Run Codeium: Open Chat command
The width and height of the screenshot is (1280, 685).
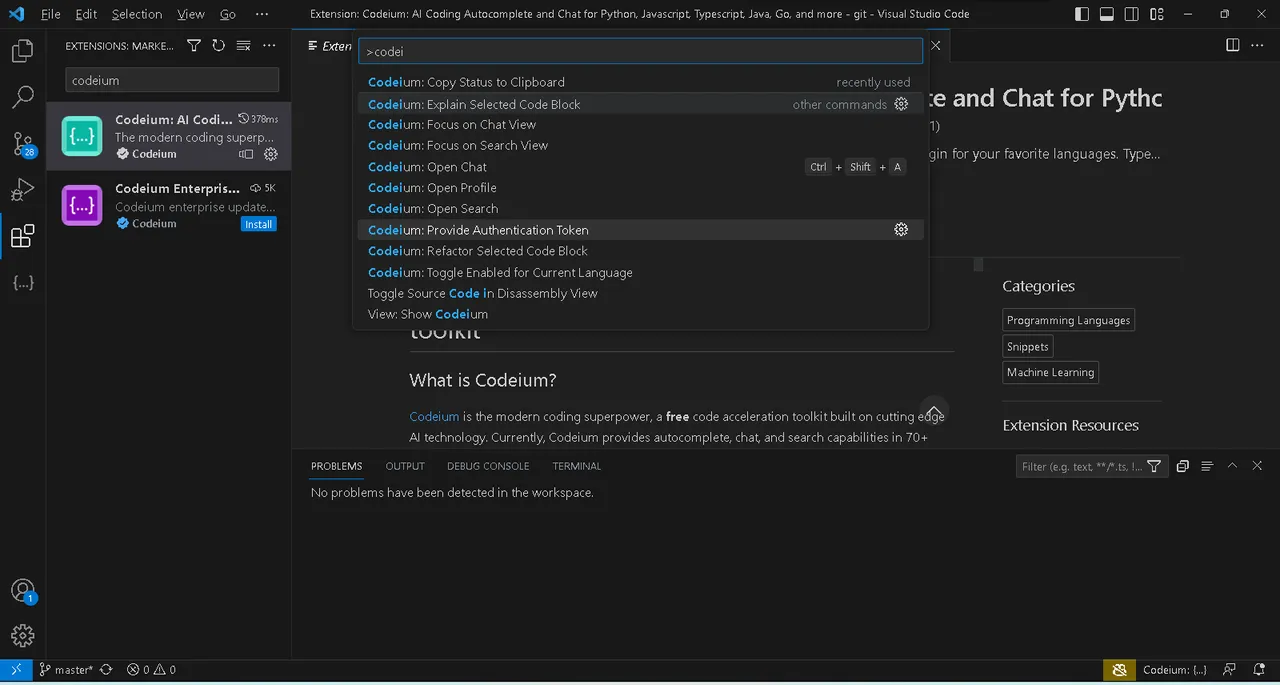click(x=640, y=167)
